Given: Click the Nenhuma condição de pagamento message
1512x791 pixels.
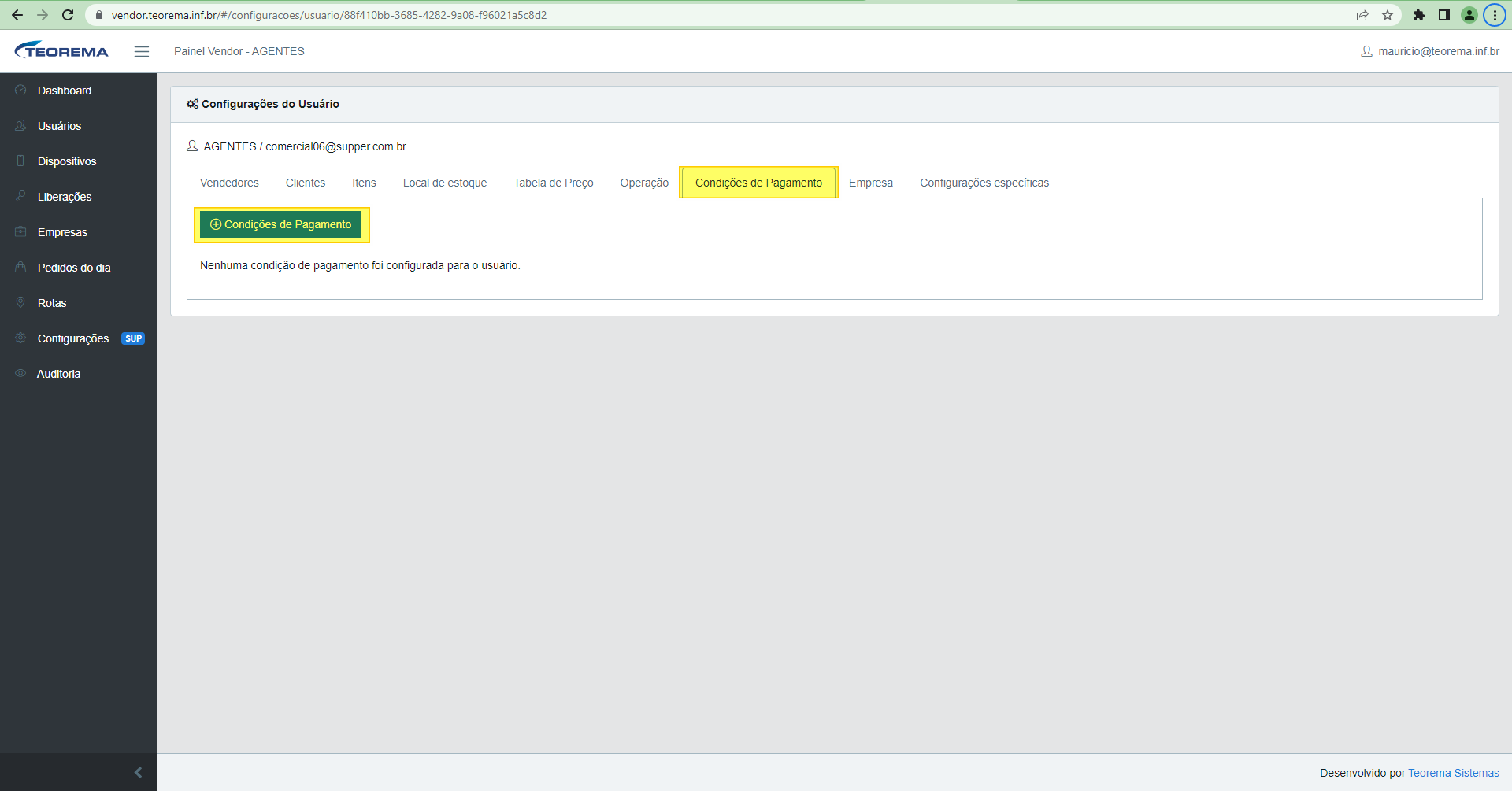Looking at the screenshot, I should [x=360, y=265].
